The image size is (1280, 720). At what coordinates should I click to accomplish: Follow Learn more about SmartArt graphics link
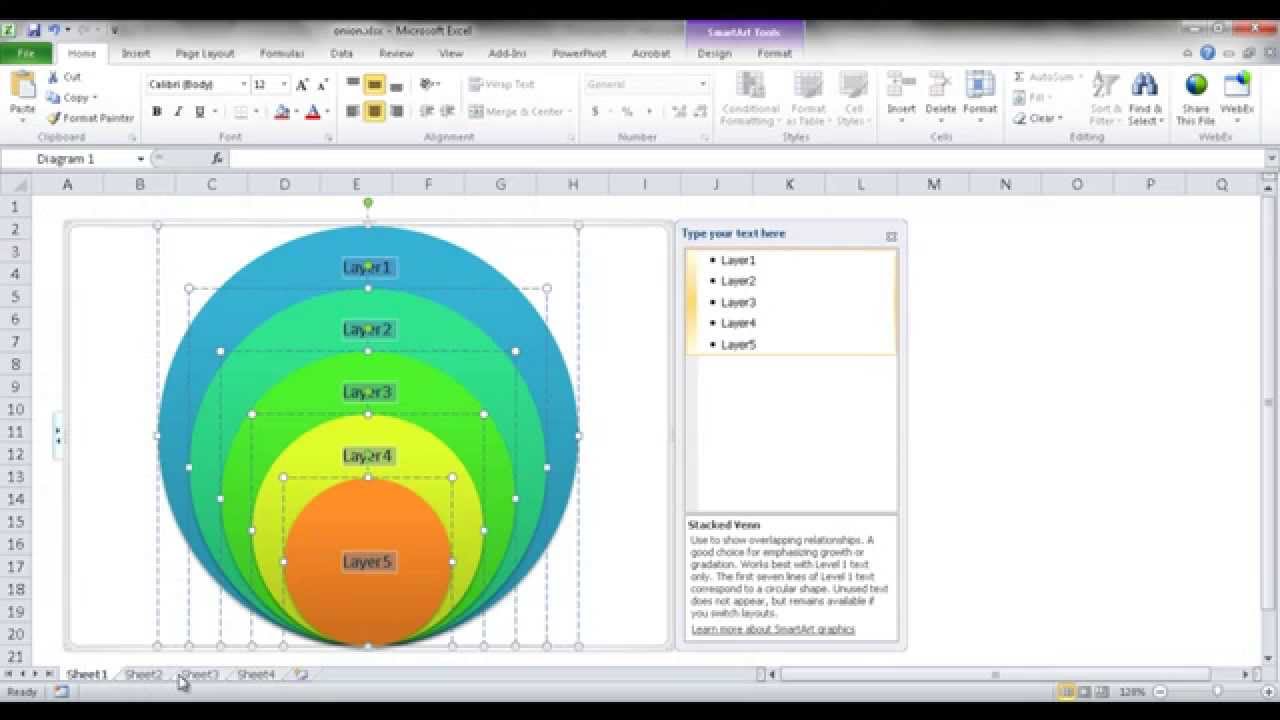pos(773,629)
